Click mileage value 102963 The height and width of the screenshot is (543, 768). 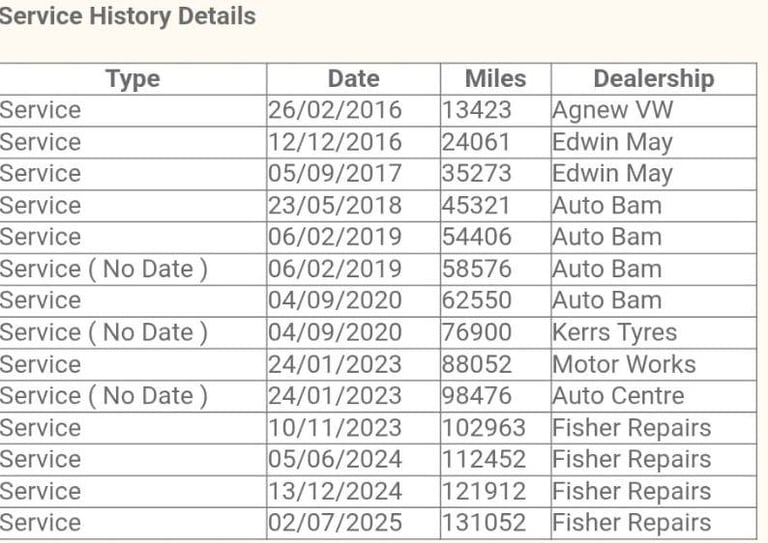(484, 428)
